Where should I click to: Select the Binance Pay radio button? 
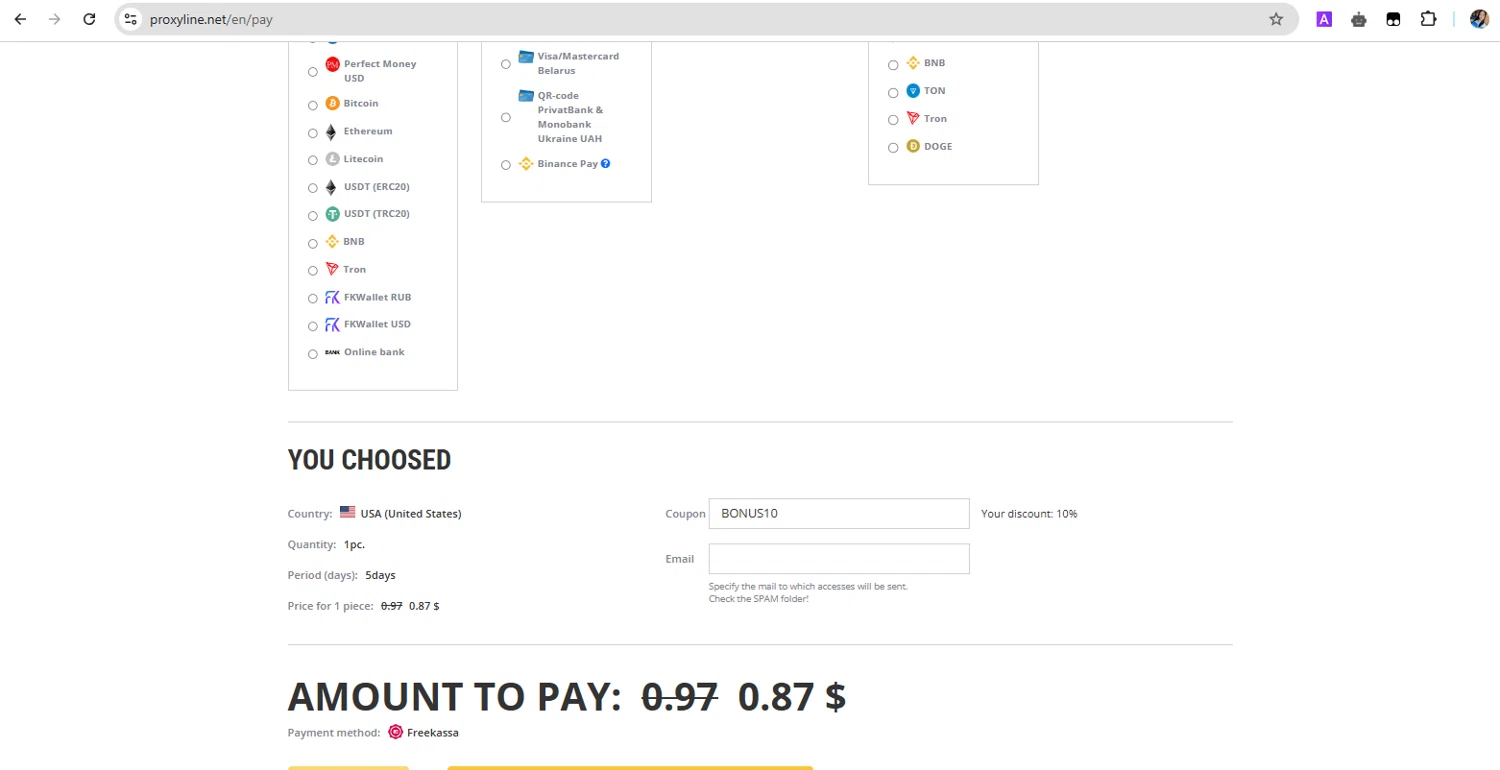pos(506,165)
